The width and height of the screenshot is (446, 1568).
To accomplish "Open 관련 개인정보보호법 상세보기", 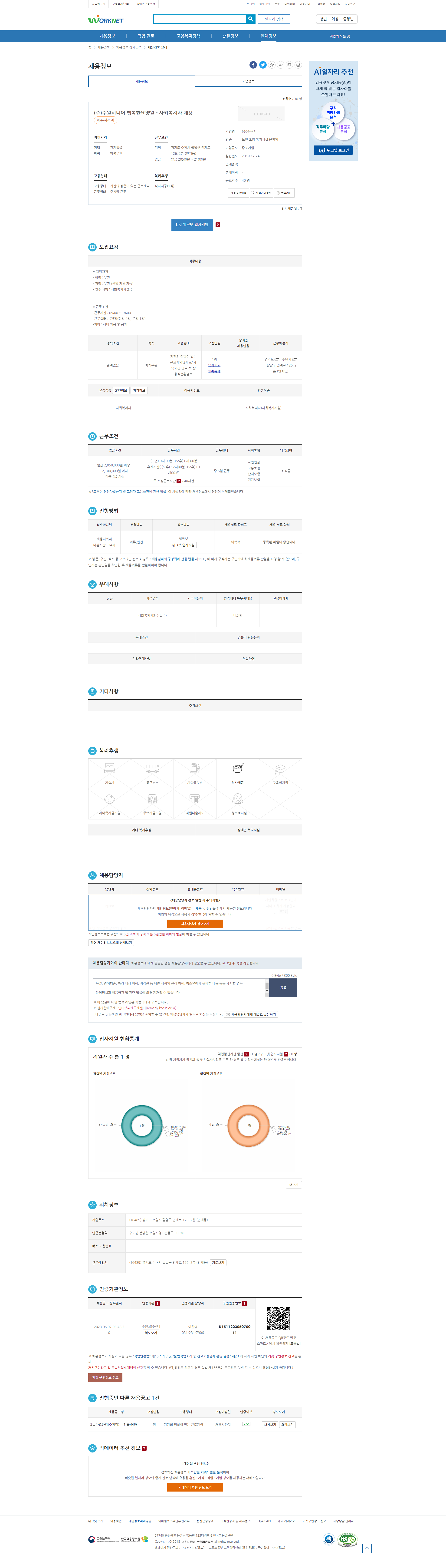I will click(x=111, y=943).
